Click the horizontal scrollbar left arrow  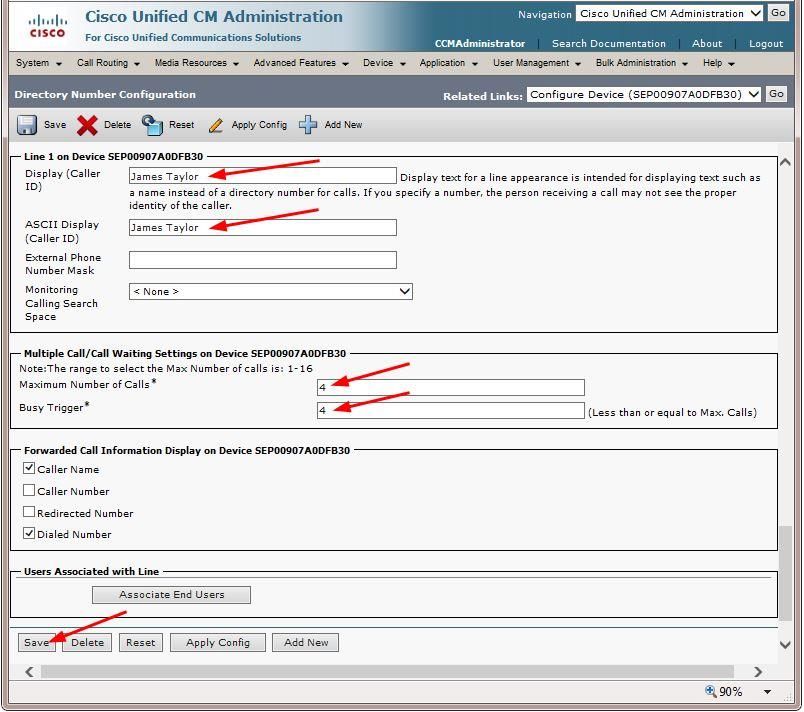coord(30,672)
